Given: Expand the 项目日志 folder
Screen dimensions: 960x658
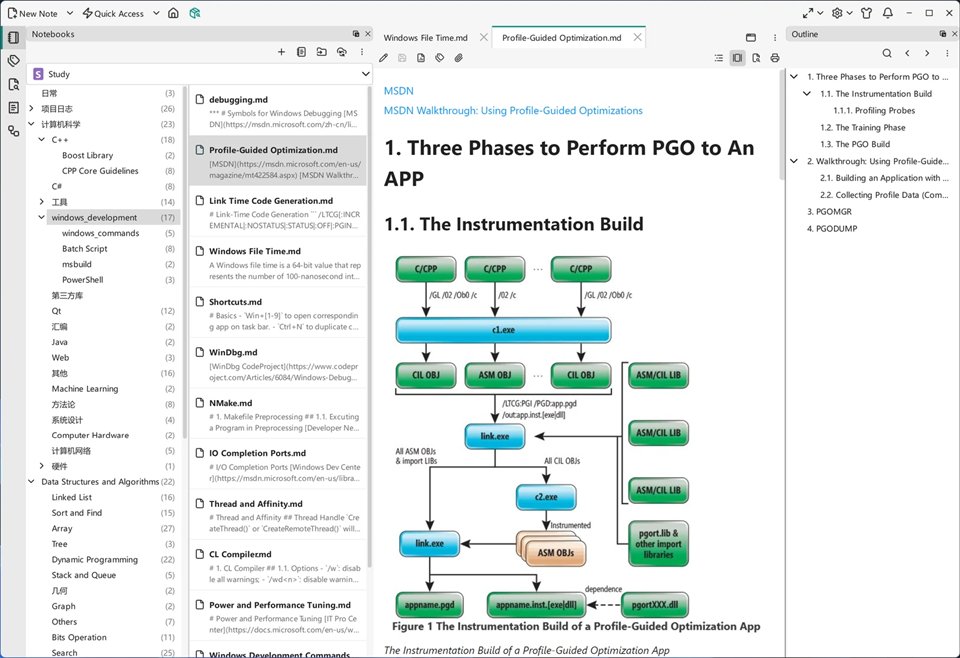Looking at the screenshot, I should (x=31, y=108).
